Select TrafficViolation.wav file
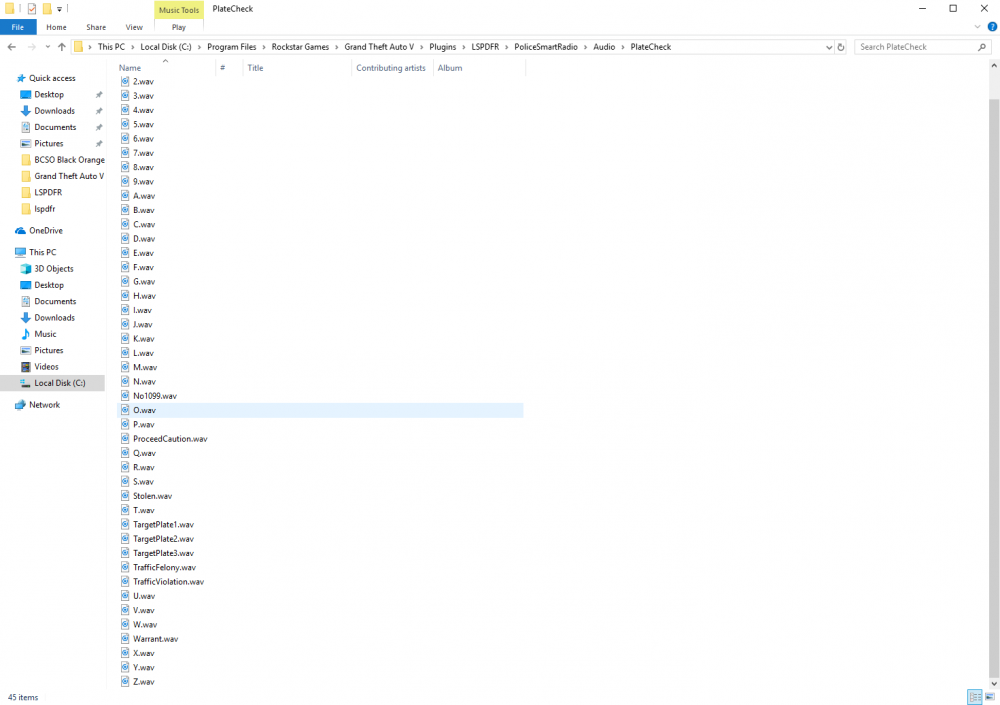Image resolution: width=1000 pixels, height=705 pixels. pyautogui.click(x=168, y=581)
